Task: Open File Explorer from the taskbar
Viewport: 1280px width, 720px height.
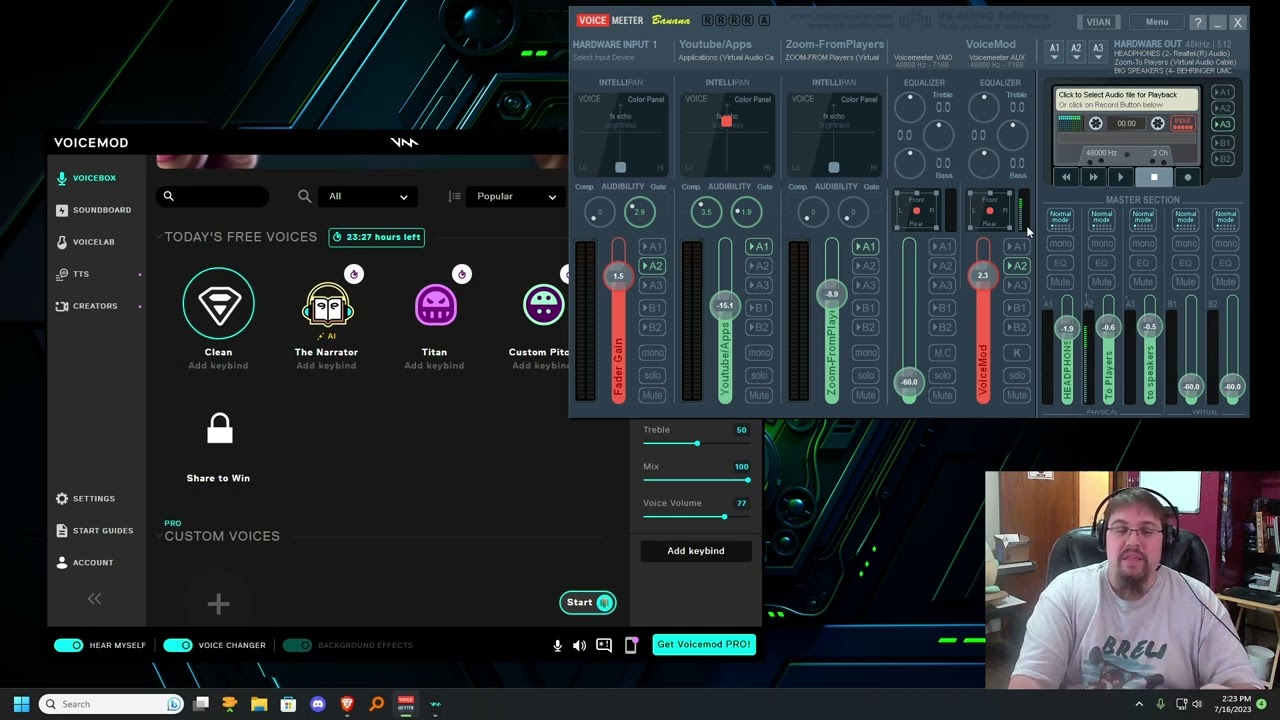Action: (259, 704)
